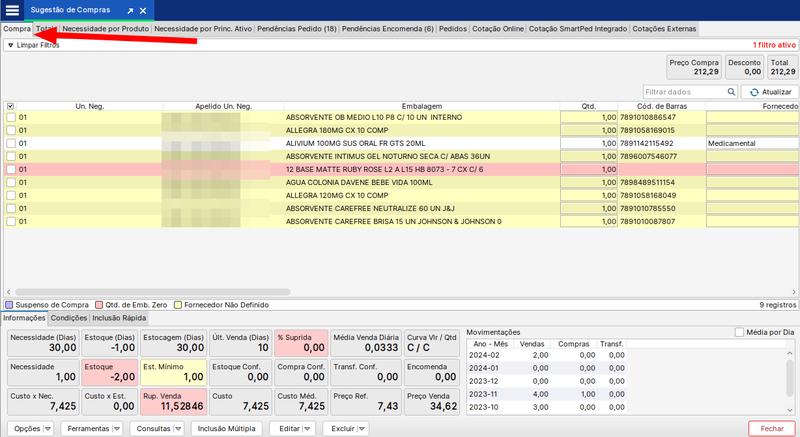Tick checkbox for ALIVIUM 100MG row
The height and width of the screenshot is (437, 800).
pyautogui.click(x=10, y=143)
